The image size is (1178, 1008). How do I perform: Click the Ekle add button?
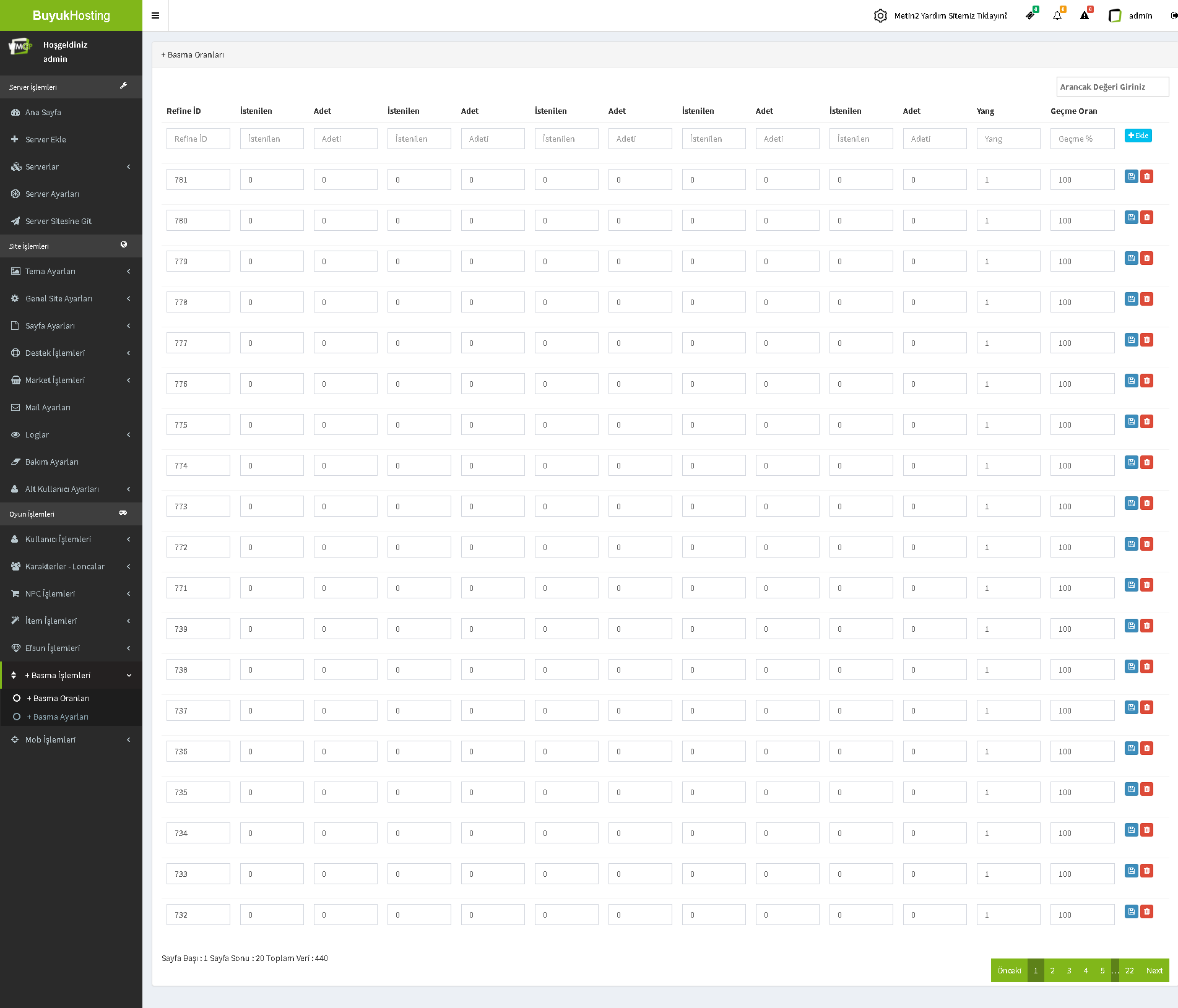[x=1138, y=136]
